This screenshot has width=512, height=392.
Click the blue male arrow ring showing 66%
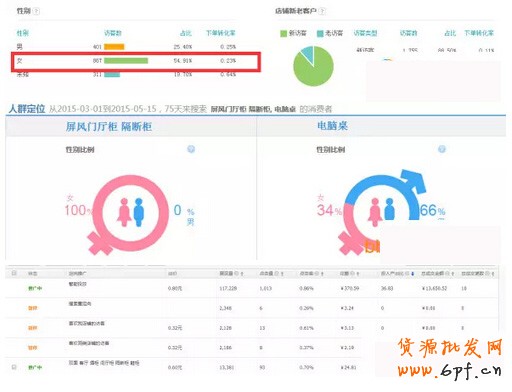coord(386,195)
